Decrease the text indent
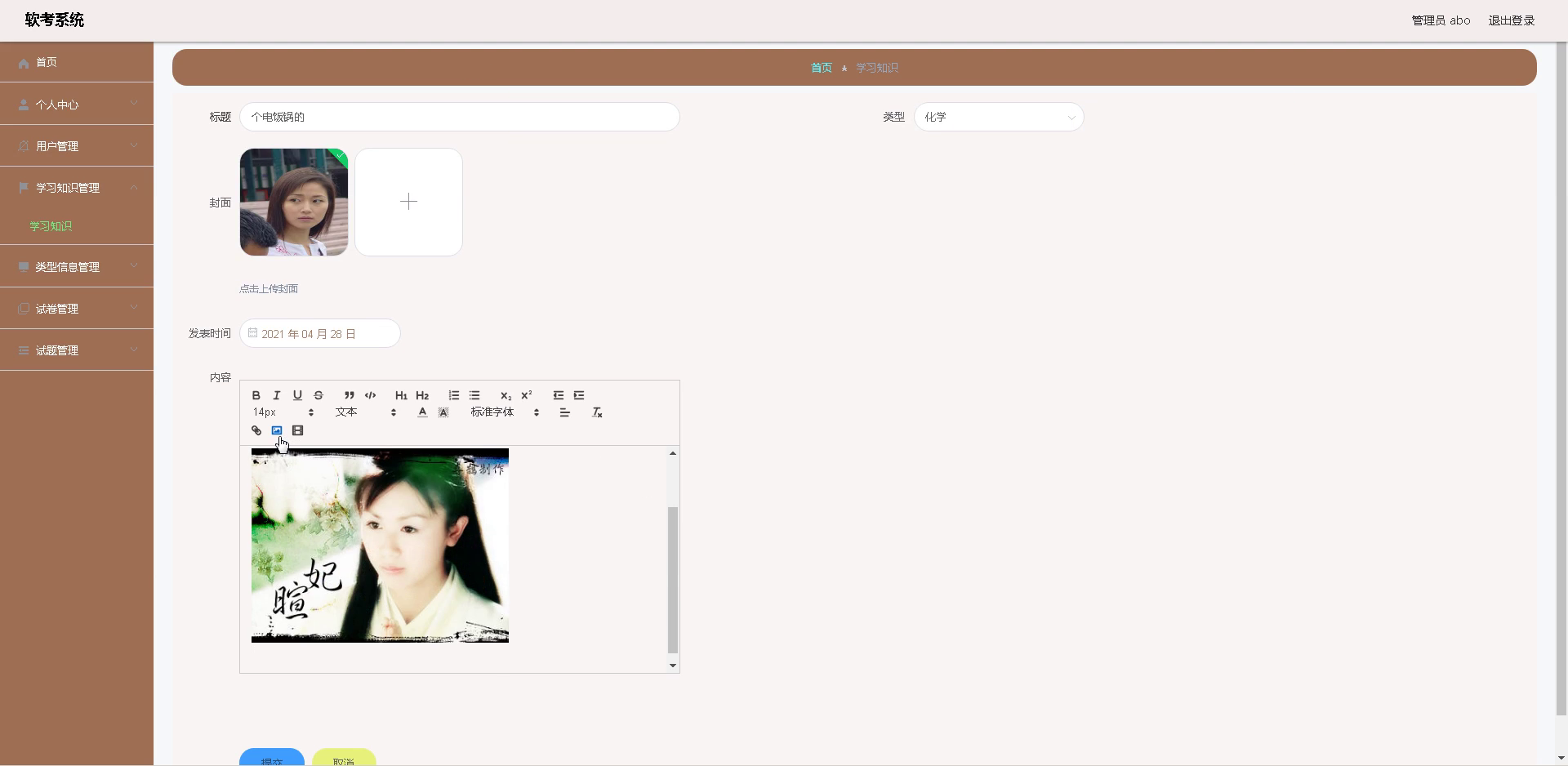The image size is (1568, 766). pos(558,395)
